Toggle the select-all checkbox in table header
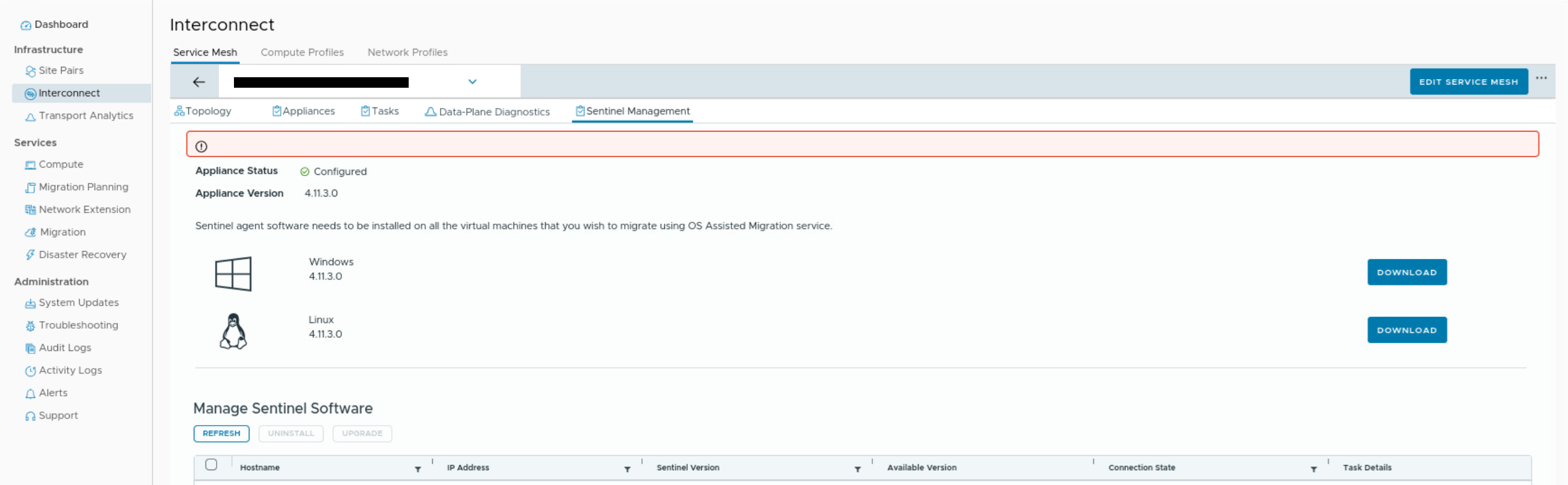 point(211,465)
